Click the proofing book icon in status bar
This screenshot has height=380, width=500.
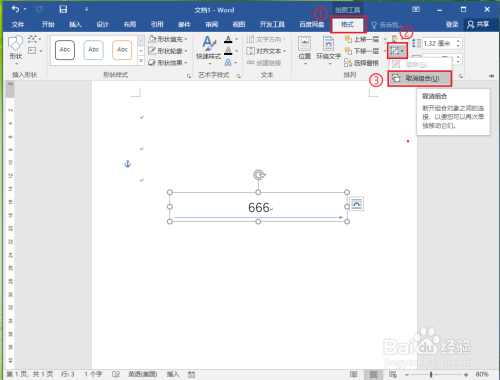[x=116, y=374]
